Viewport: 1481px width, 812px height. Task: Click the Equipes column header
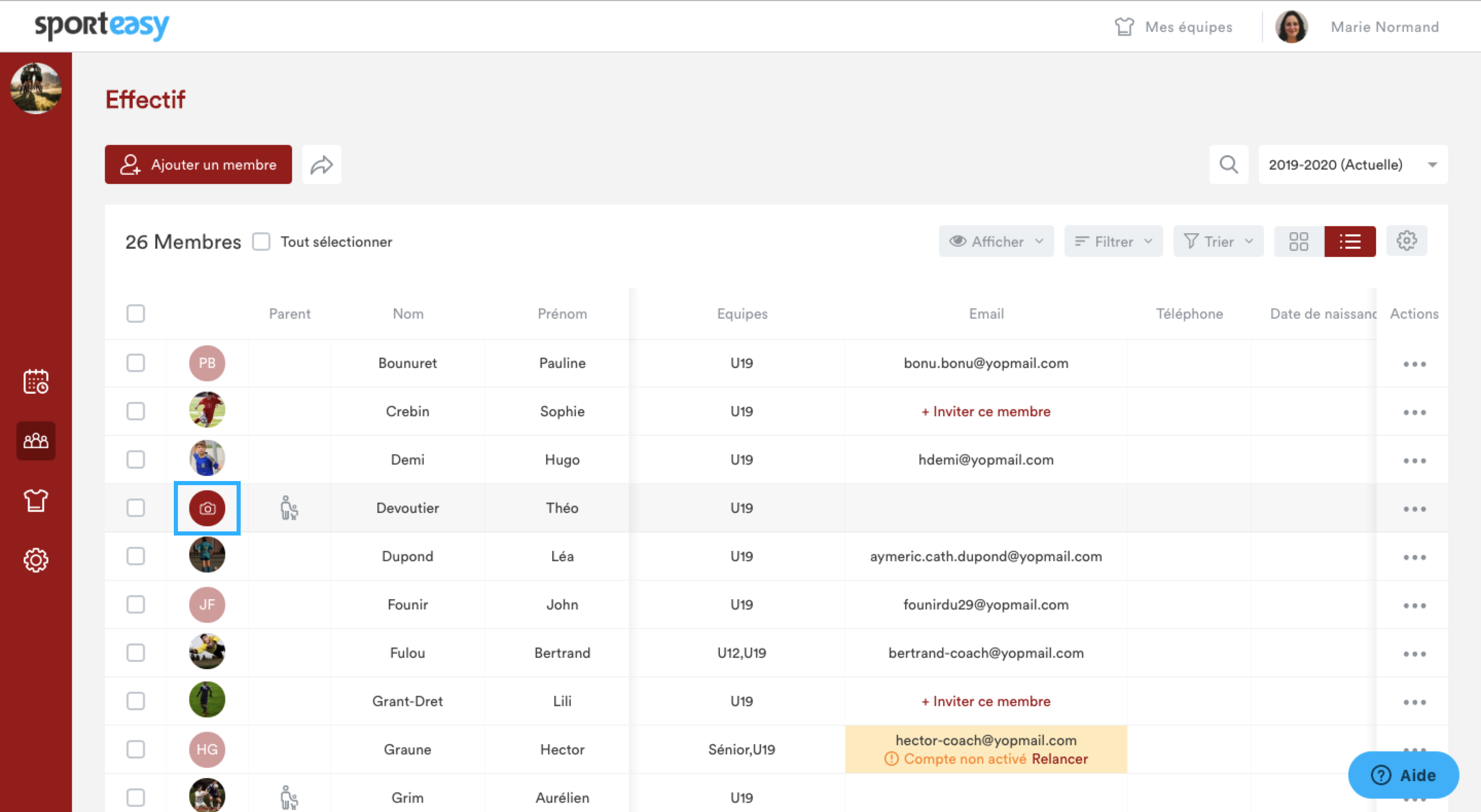742,314
